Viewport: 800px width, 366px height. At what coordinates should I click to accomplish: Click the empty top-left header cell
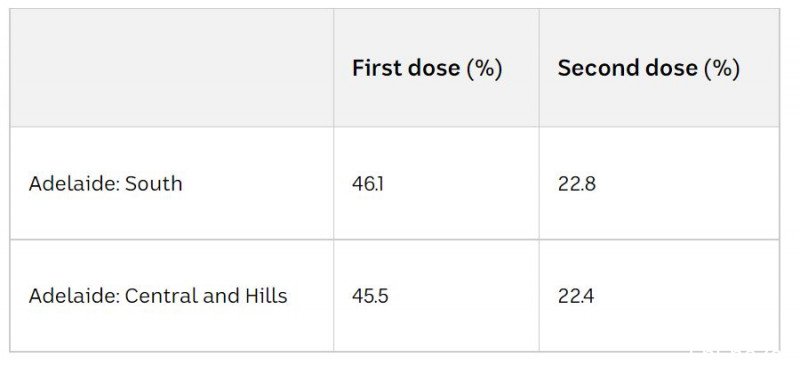point(172,68)
